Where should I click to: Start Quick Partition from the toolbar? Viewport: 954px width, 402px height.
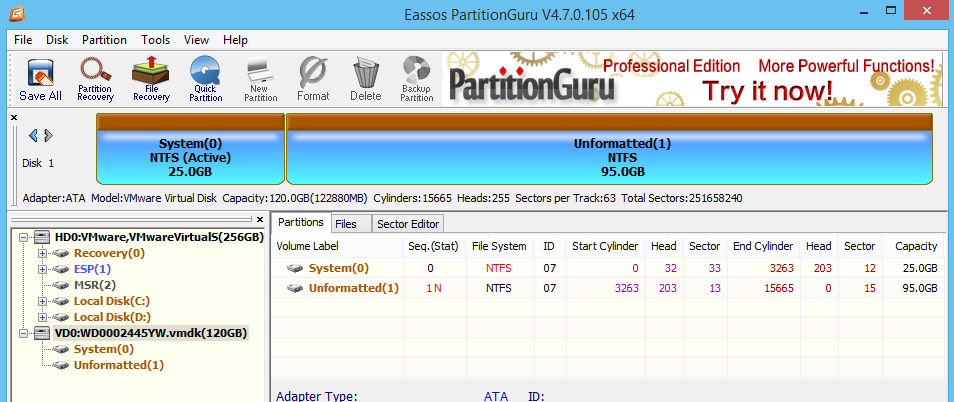point(206,79)
